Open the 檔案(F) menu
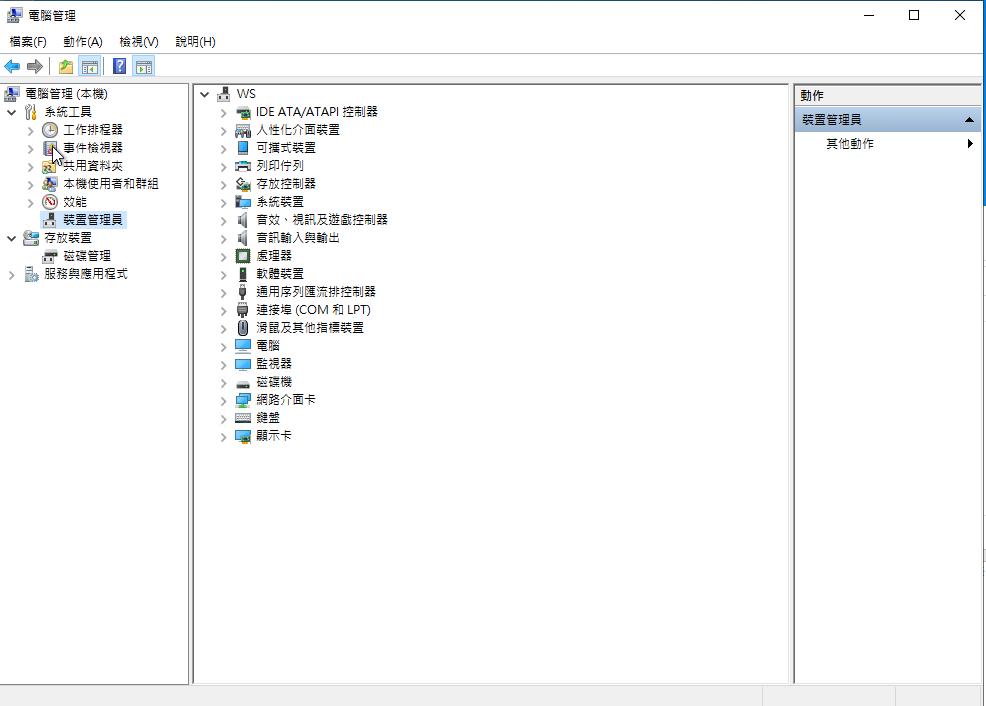986x706 pixels. 28,42
